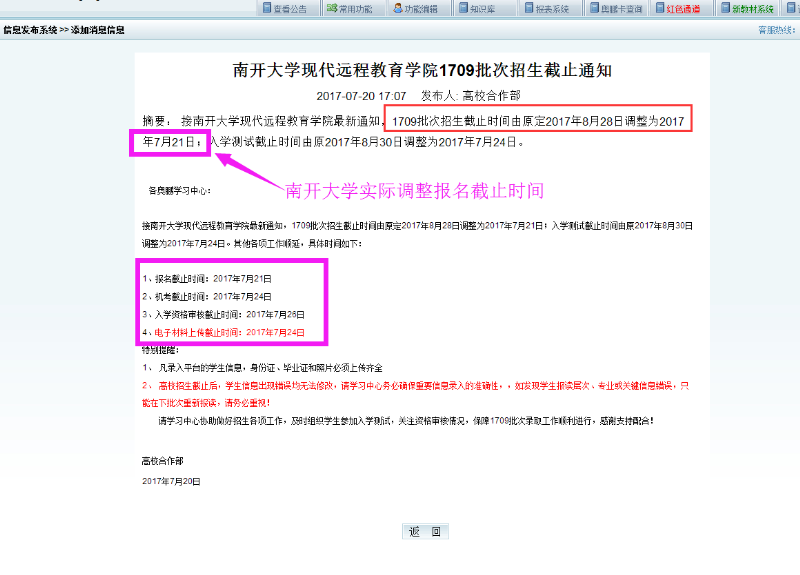The height and width of the screenshot is (575, 800).
Task: Click line 3、入学资格审核截止时间
Action: pyautogui.click(x=223, y=314)
